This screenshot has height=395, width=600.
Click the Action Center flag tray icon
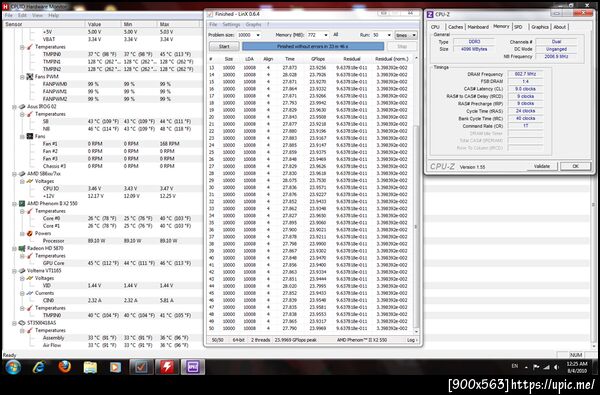click(x=536, y=367)
